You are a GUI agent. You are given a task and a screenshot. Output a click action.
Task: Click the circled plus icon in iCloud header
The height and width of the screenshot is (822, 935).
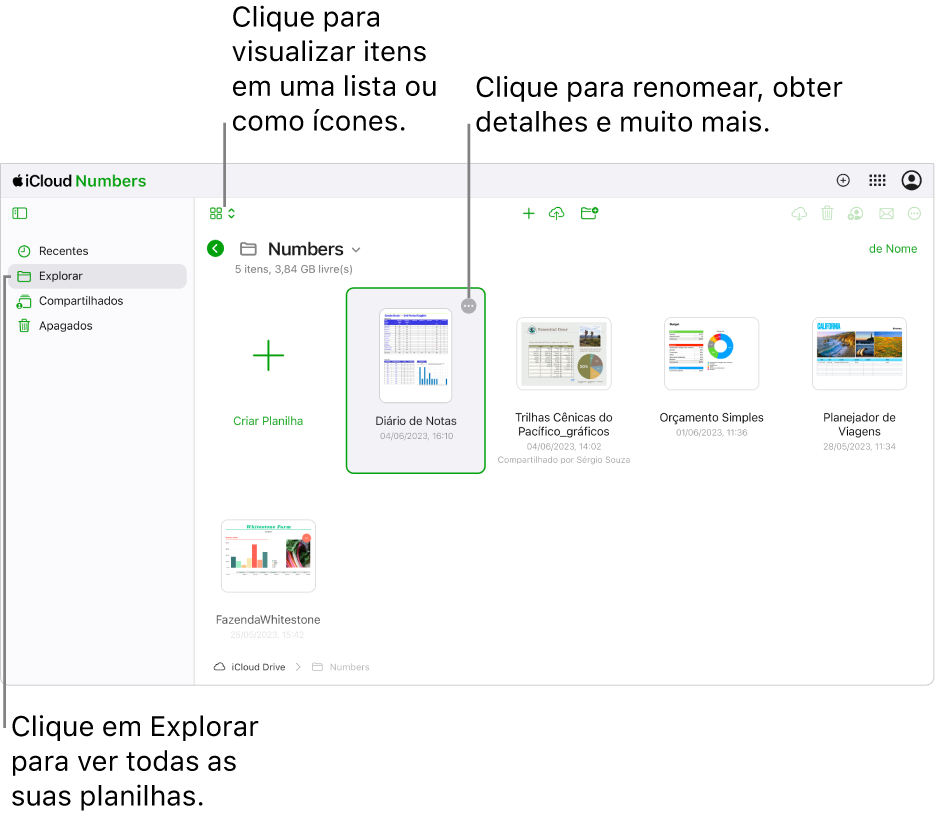(843, 180)
